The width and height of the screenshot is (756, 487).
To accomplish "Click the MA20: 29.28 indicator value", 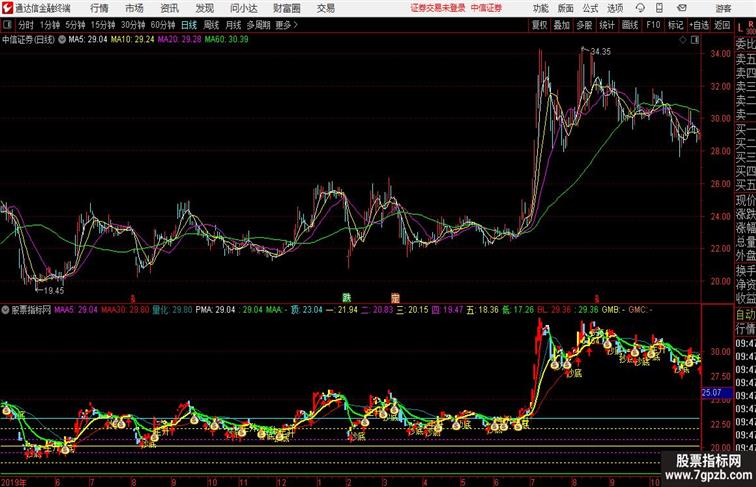I will click(179, 40).
